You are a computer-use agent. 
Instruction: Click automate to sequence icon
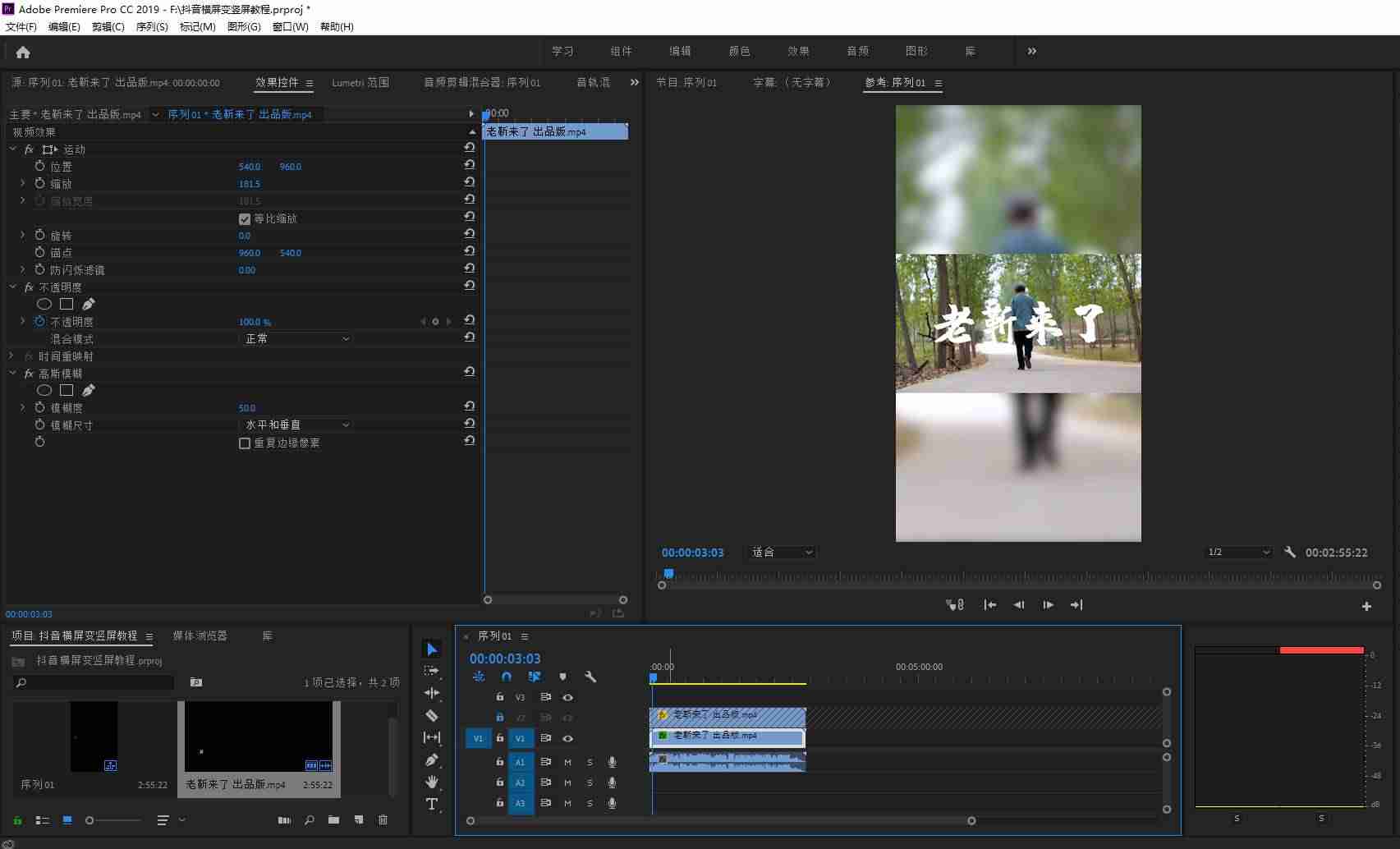284,819
